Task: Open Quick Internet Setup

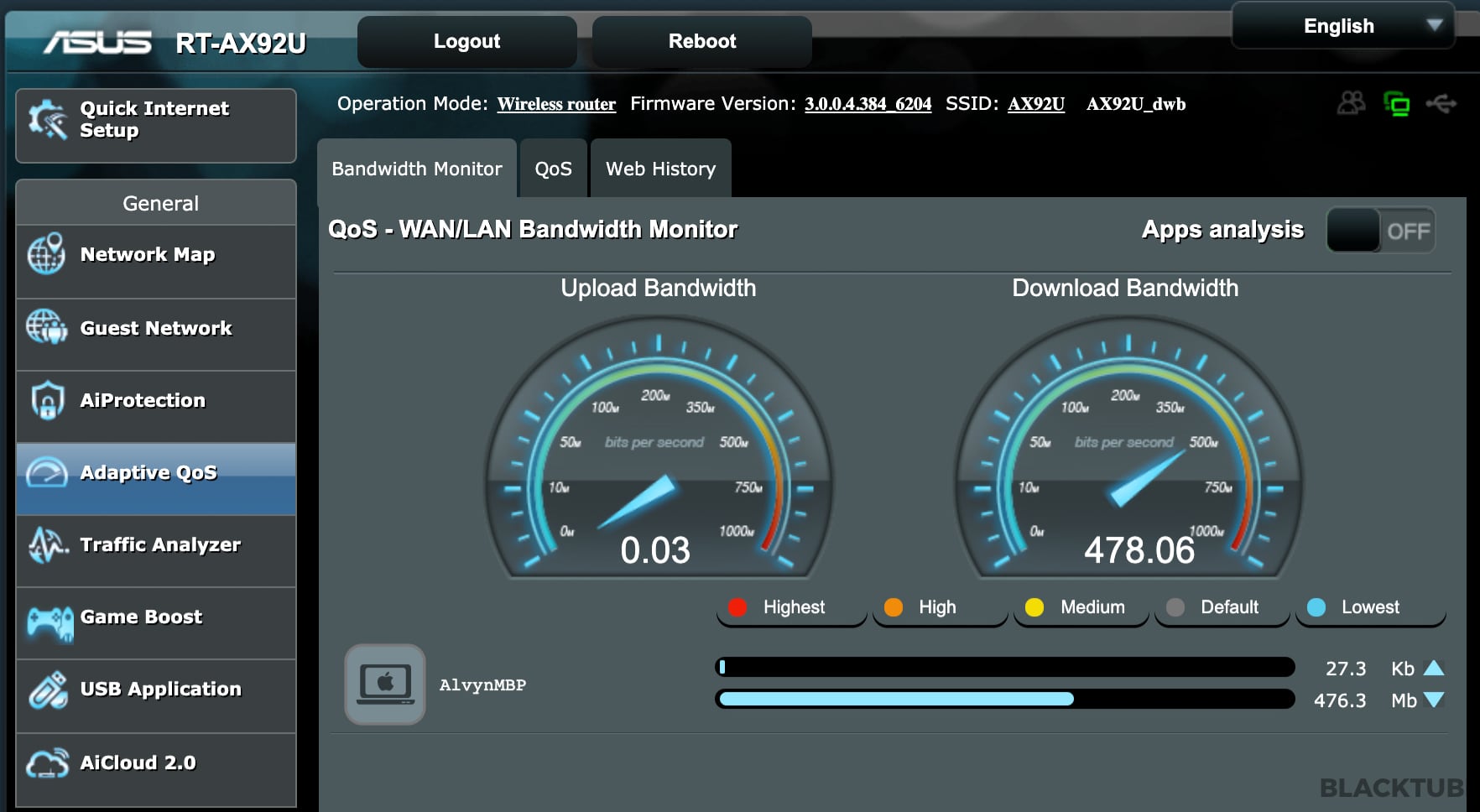Action: (156, 126)
